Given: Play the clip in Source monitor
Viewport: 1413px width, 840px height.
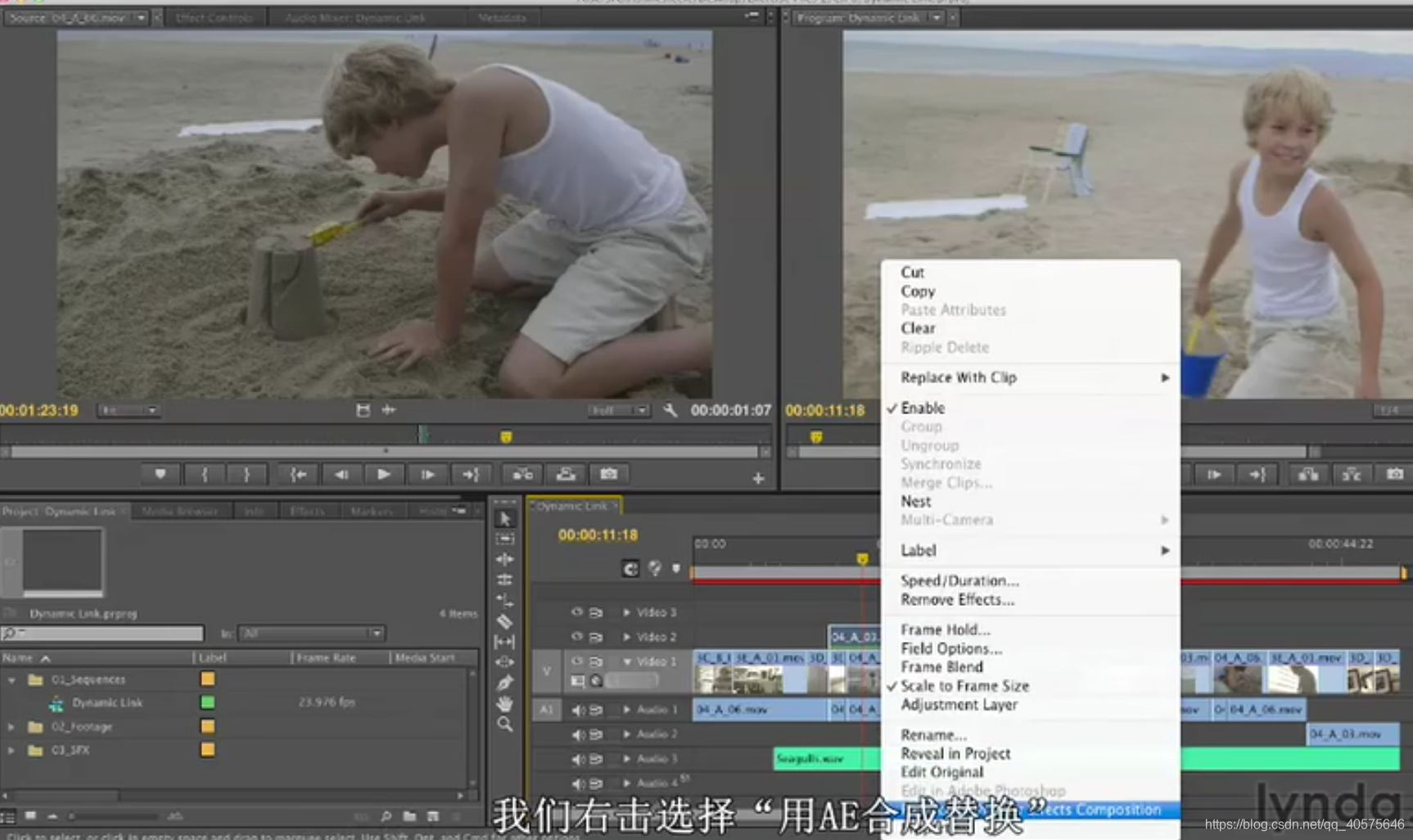Looking at the screenshot, I should point(383,474).
